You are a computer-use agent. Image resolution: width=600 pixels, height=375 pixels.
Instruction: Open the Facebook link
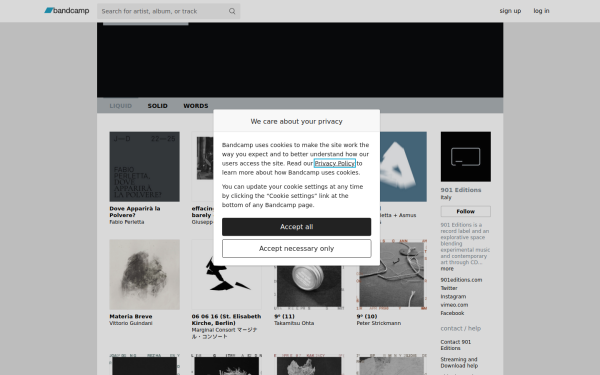click(452, 313)
